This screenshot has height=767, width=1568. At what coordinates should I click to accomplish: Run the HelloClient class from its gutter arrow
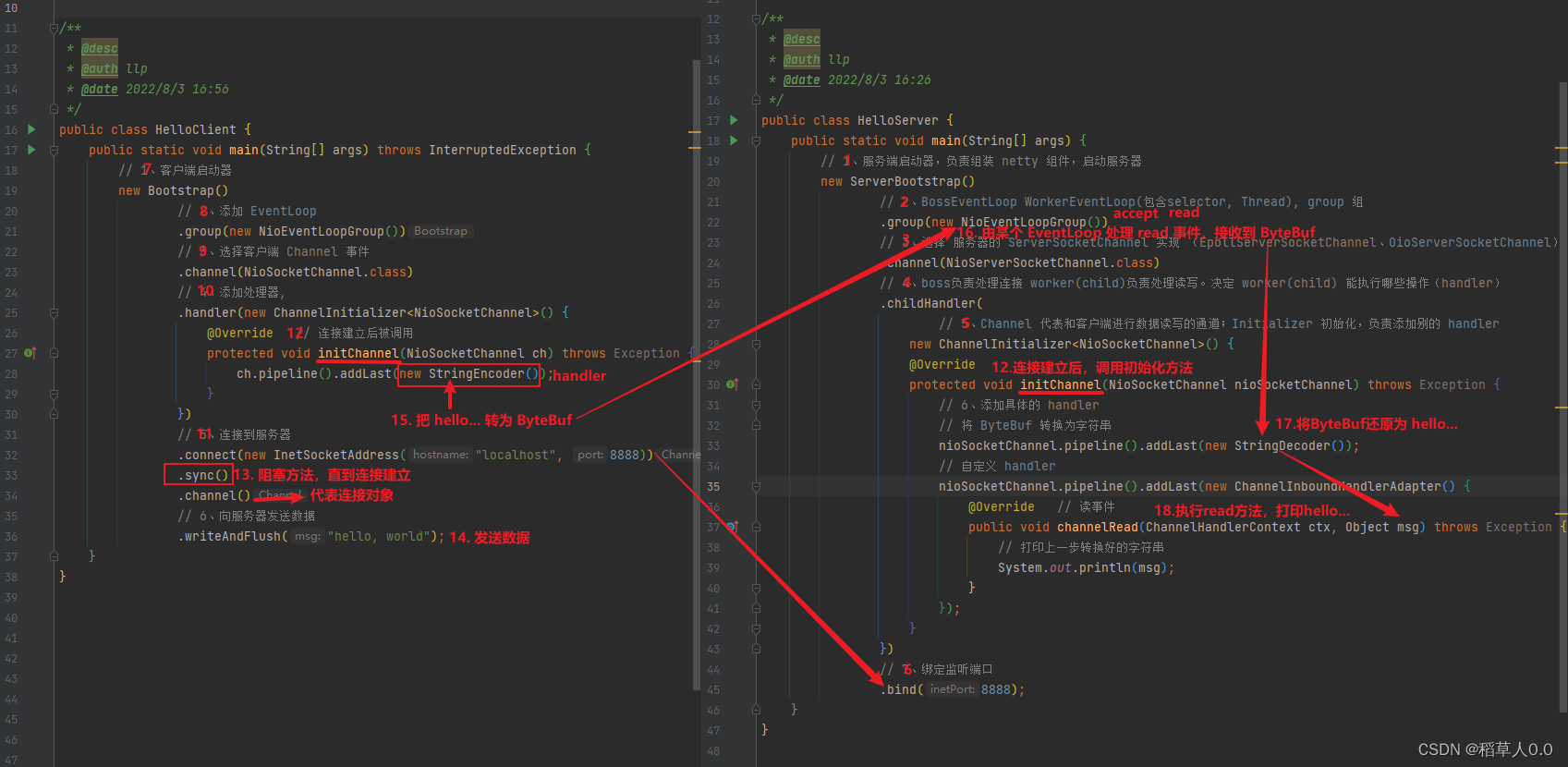(x=31, y=129)
